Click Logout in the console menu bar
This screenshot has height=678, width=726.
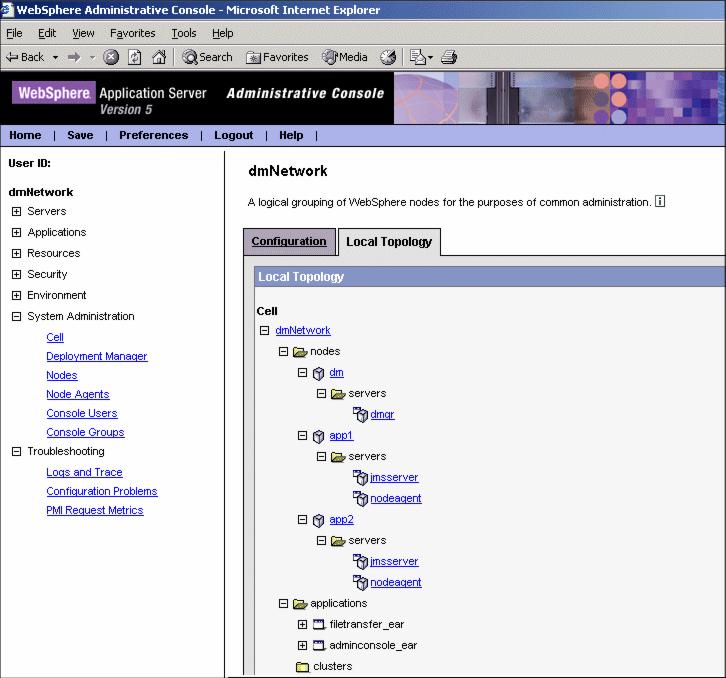pyautogui.click(x=233, y=135)
